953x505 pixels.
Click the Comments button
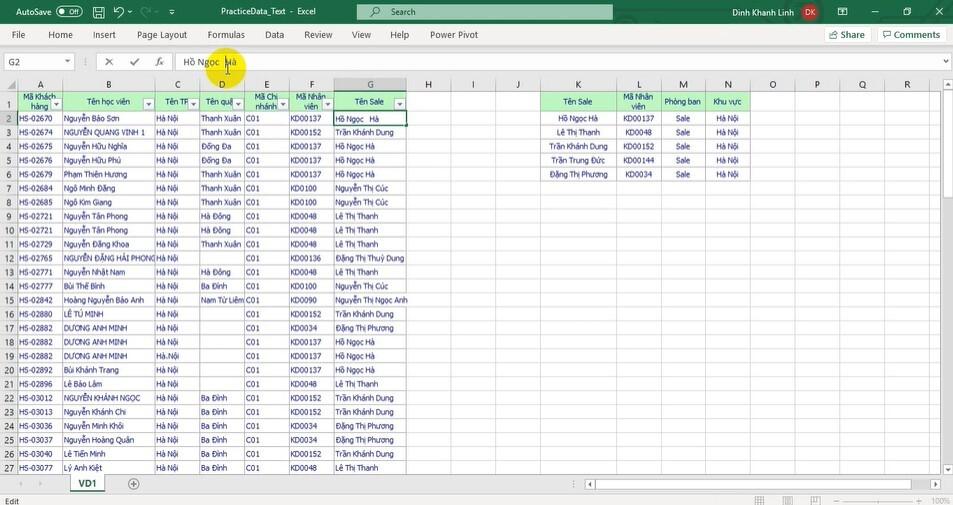point(911,35)
